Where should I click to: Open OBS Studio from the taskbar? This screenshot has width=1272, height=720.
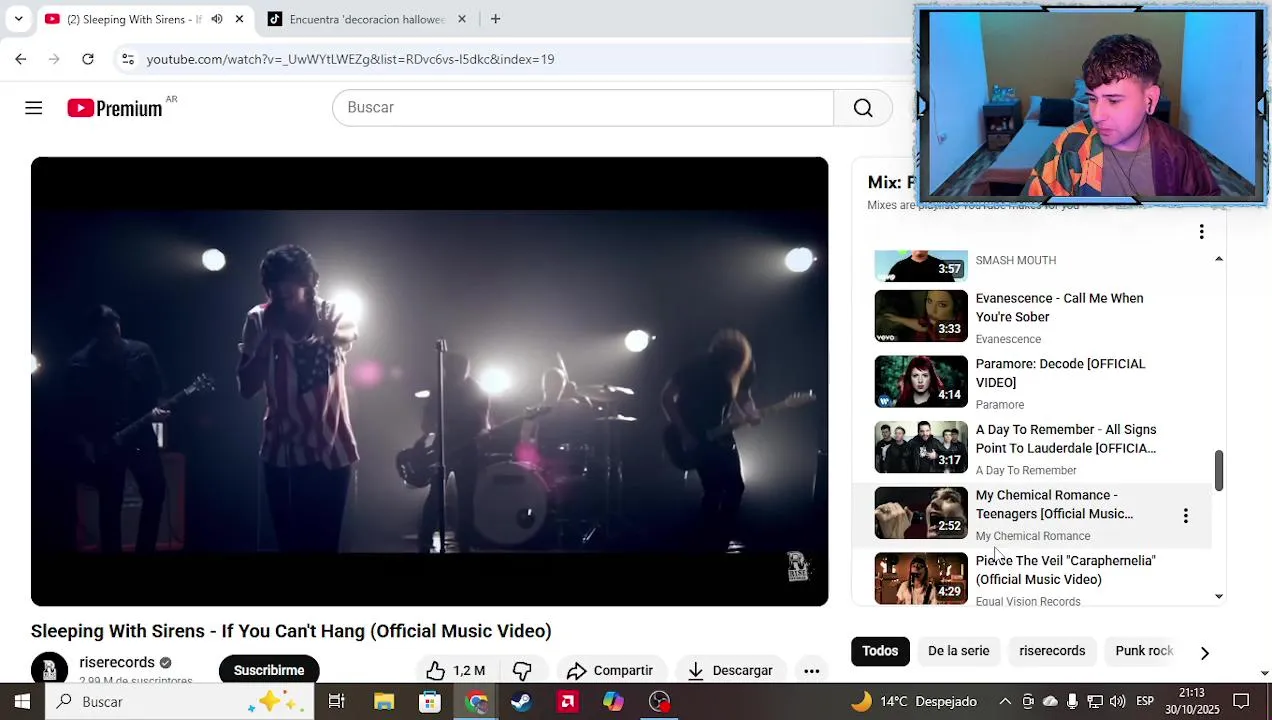659,702
